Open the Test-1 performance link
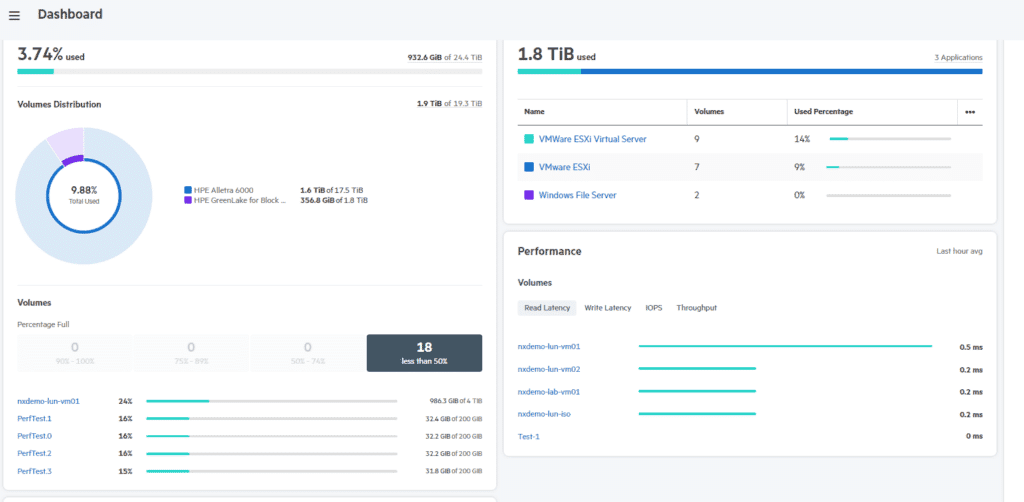 point(529,437)
